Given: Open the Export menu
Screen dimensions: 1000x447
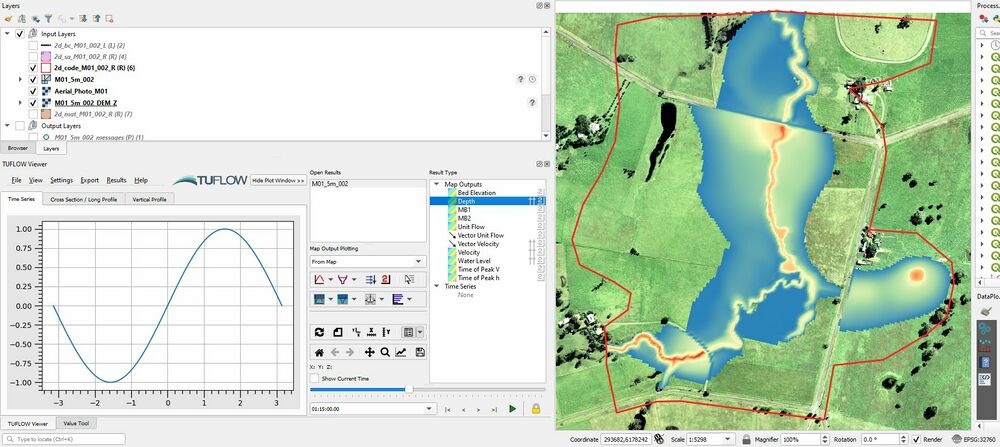Looking at the screenshot, I should 89,180.
